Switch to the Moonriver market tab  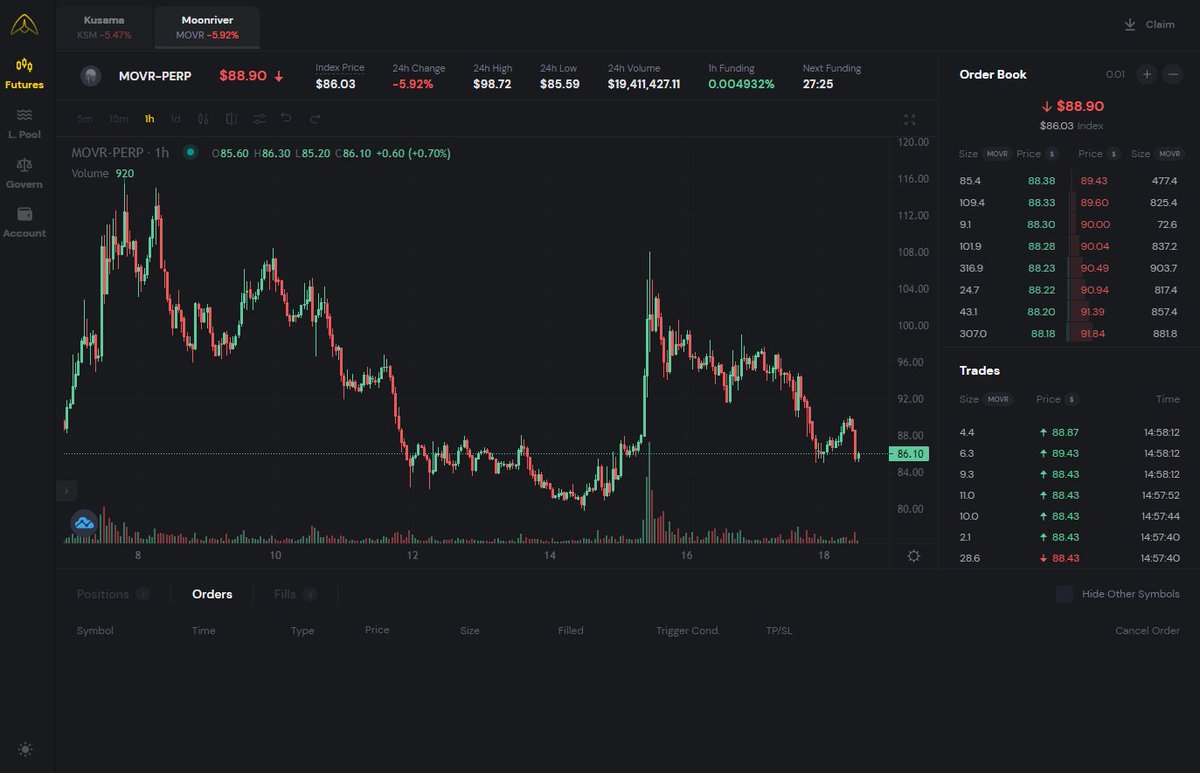(x=207, y=27)
